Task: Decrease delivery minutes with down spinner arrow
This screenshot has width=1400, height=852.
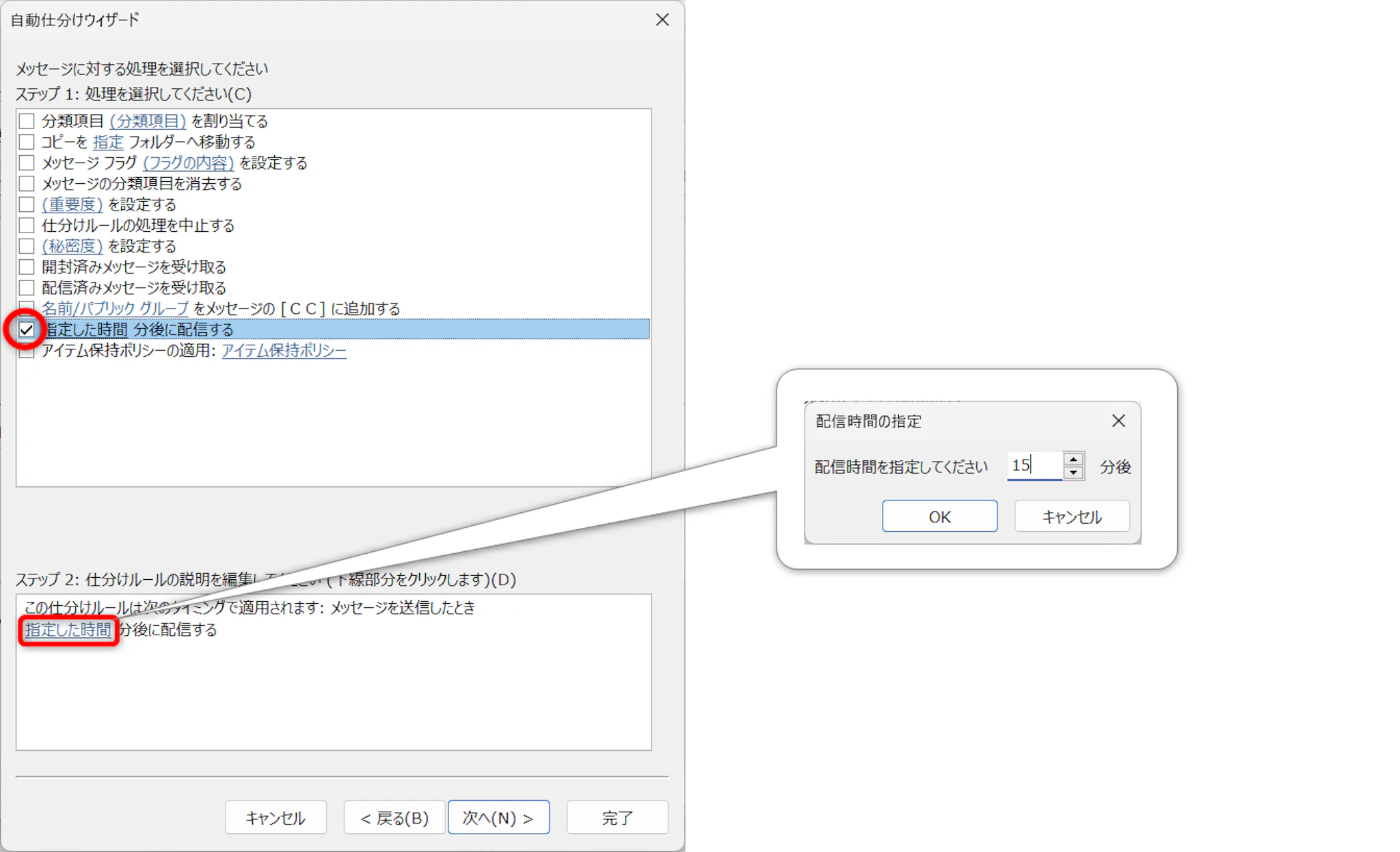Action: pyautogui.click(x=1073, y=472)
